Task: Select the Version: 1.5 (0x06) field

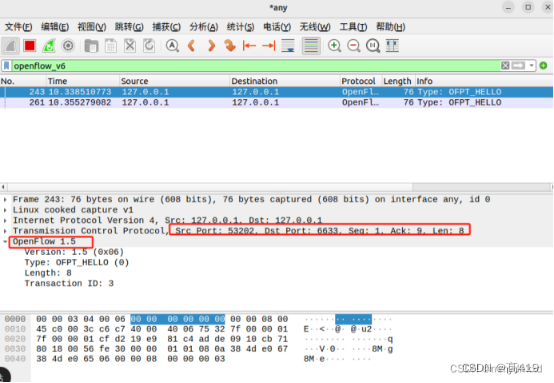Action: tap(74, 252)
